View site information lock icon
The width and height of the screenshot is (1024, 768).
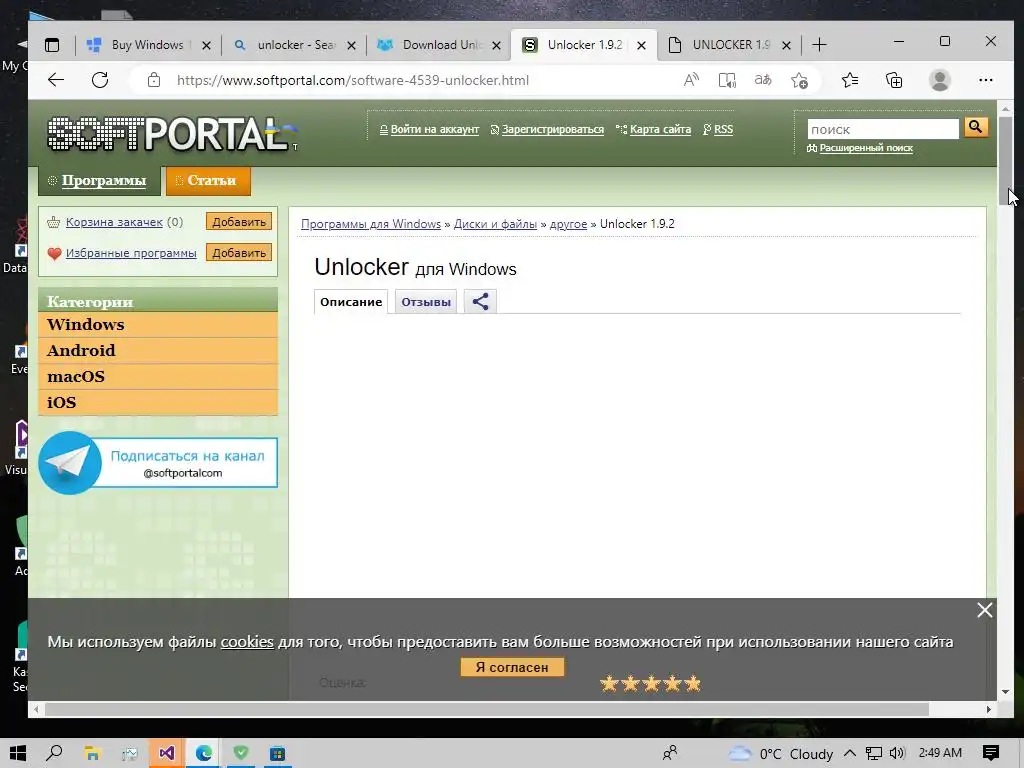point(153,80)
